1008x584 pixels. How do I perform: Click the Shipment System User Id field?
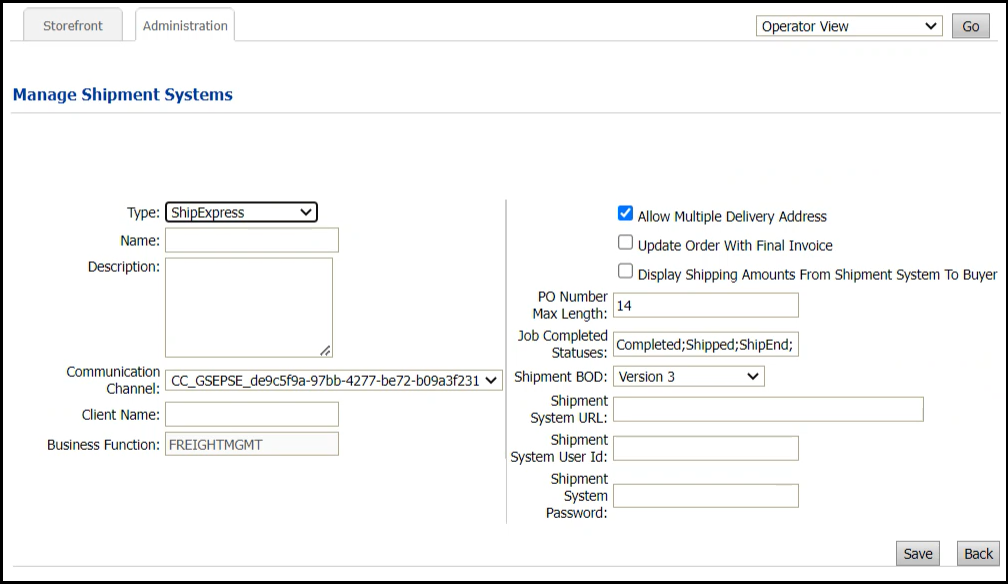[x=706, y=448]
